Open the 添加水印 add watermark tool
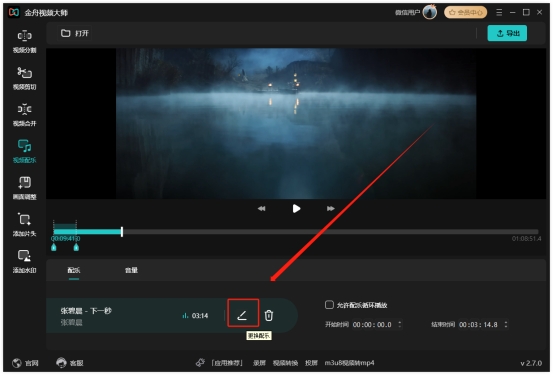Screen dimensions: 553x376 [24, 261]
